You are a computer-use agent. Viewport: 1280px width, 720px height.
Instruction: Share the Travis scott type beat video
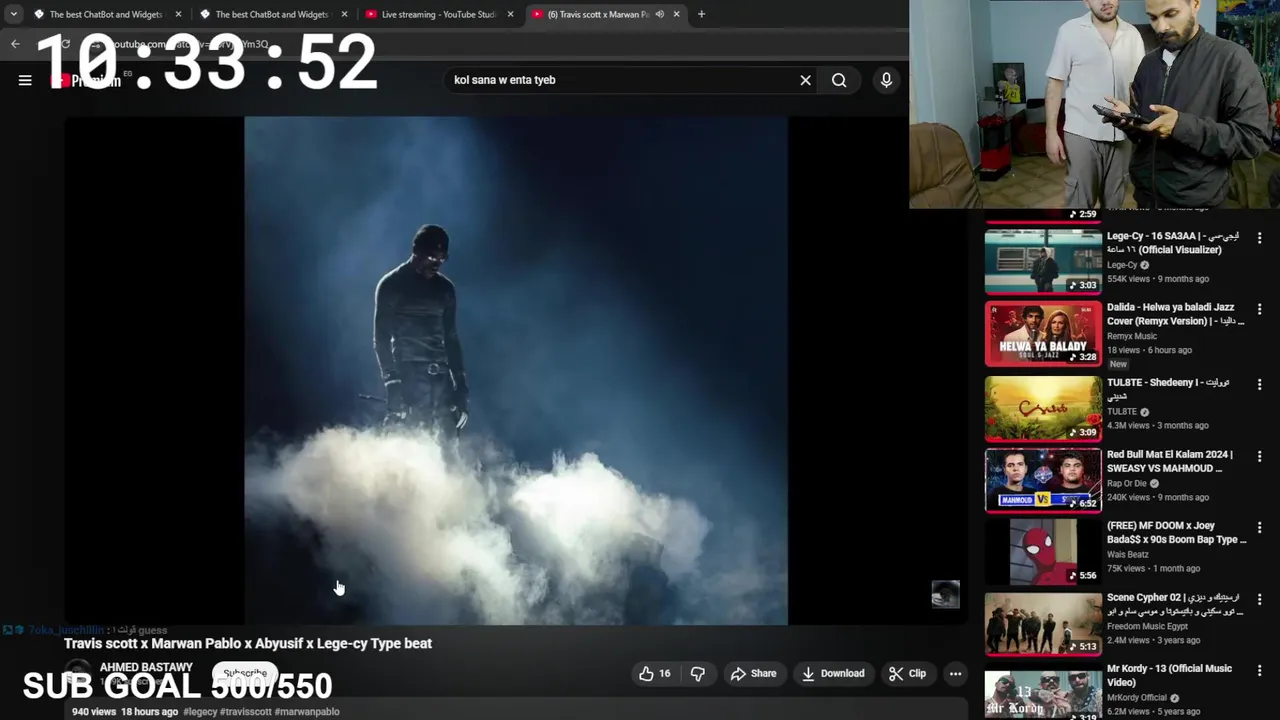pyautogui.click(x=753, y=674)
